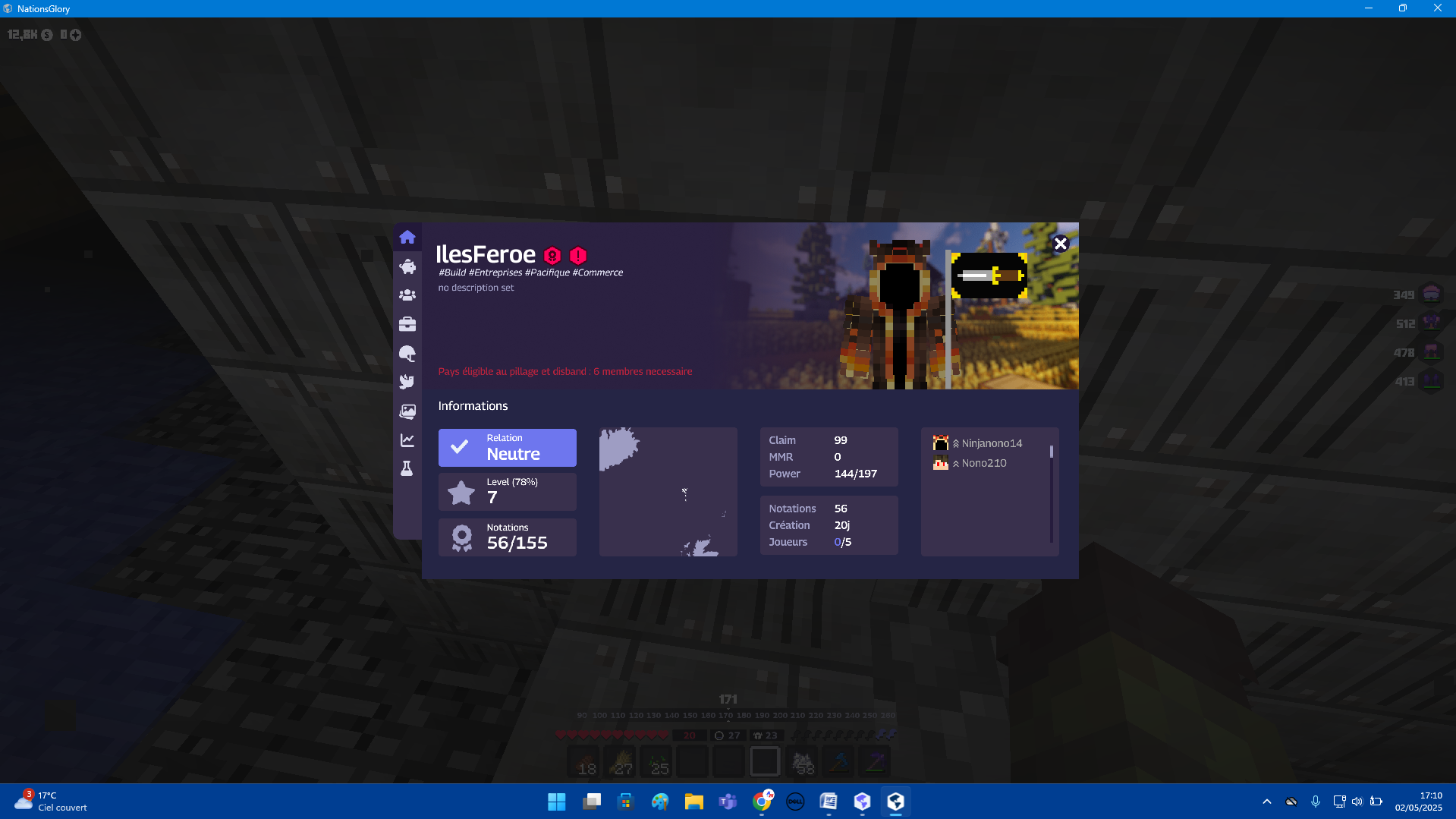Click the MMR value 0
Viewport: 1456px width, 819px height.
pyautogui.click(x=838, y=457)
